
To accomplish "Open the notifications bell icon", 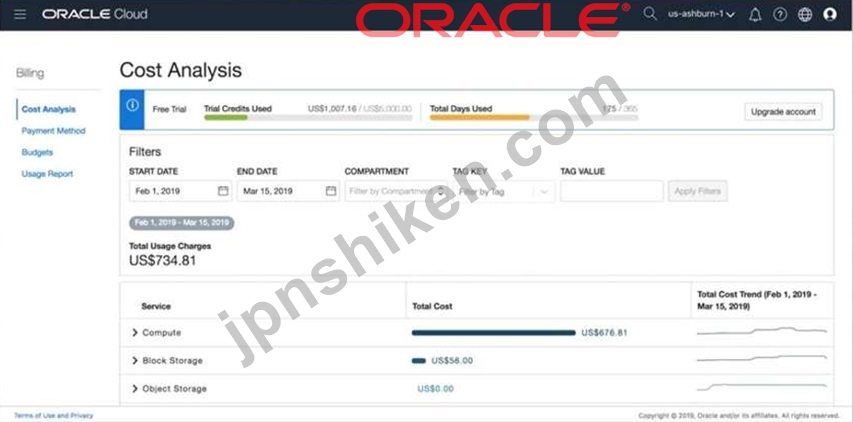I will coord(755,15).
